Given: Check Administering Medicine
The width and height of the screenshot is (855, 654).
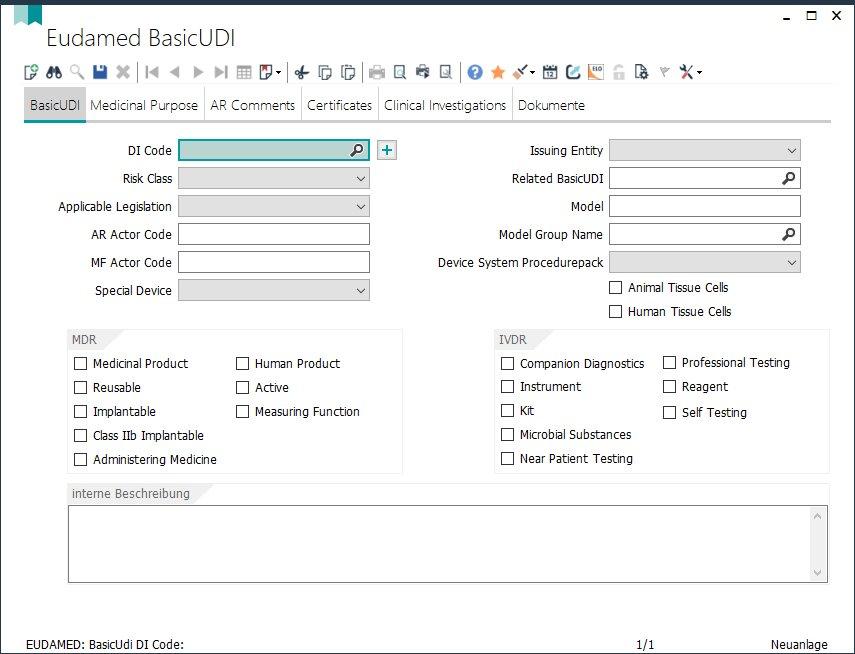Looking at the screenshot, I should point(80,459).
